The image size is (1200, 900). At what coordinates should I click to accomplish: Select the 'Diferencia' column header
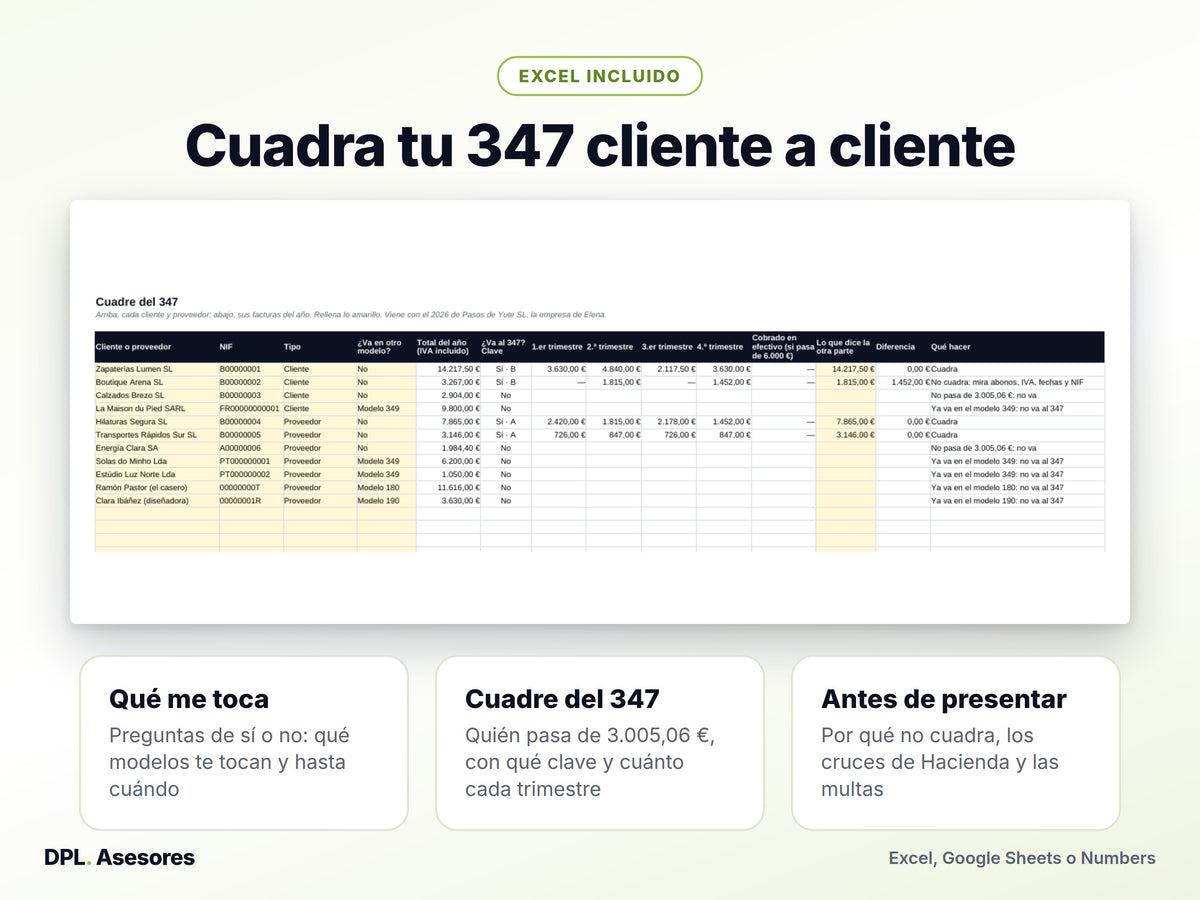[x=902, y=347]
